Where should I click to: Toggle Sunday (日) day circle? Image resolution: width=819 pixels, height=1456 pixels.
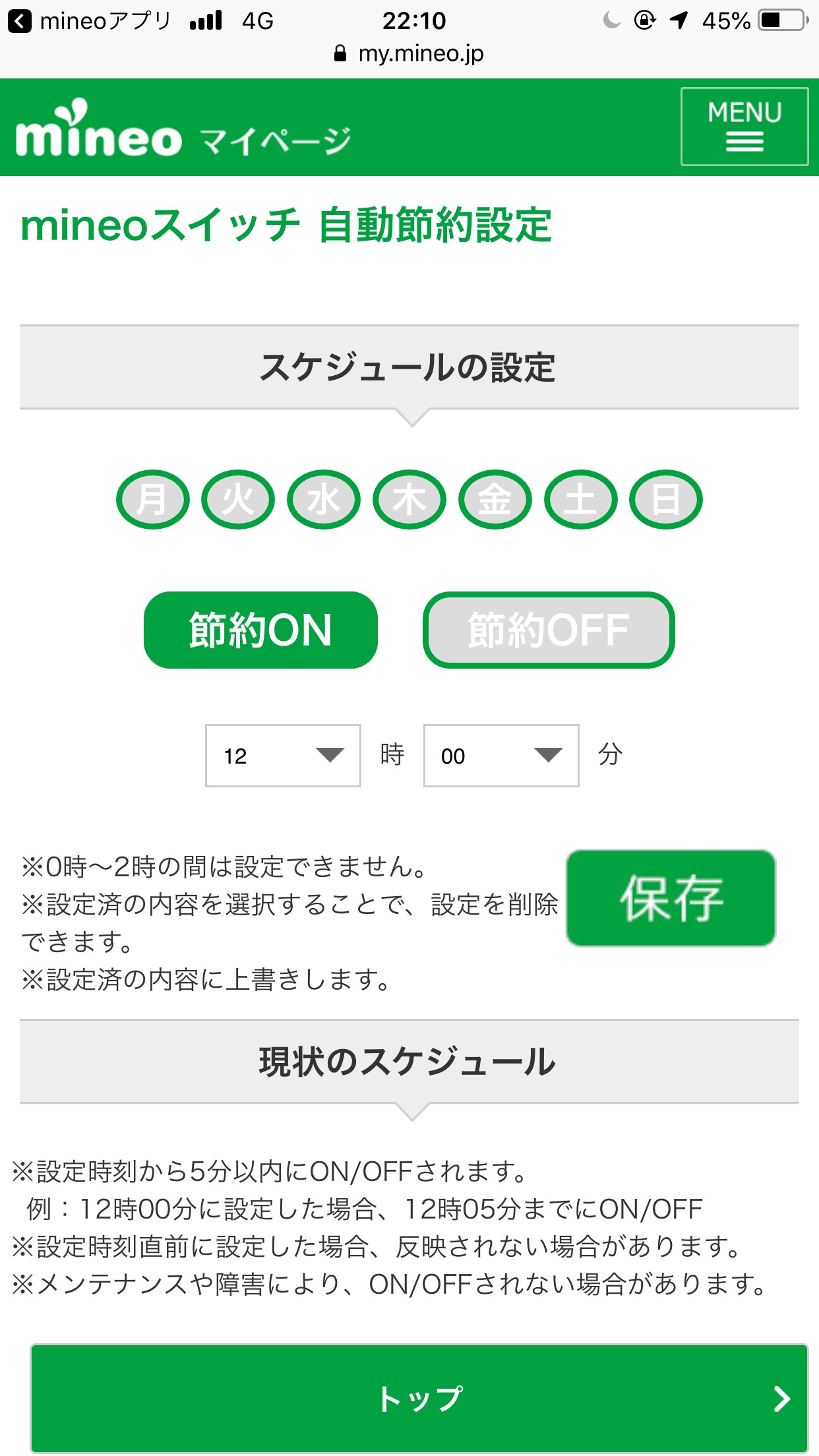pos(666,500)
